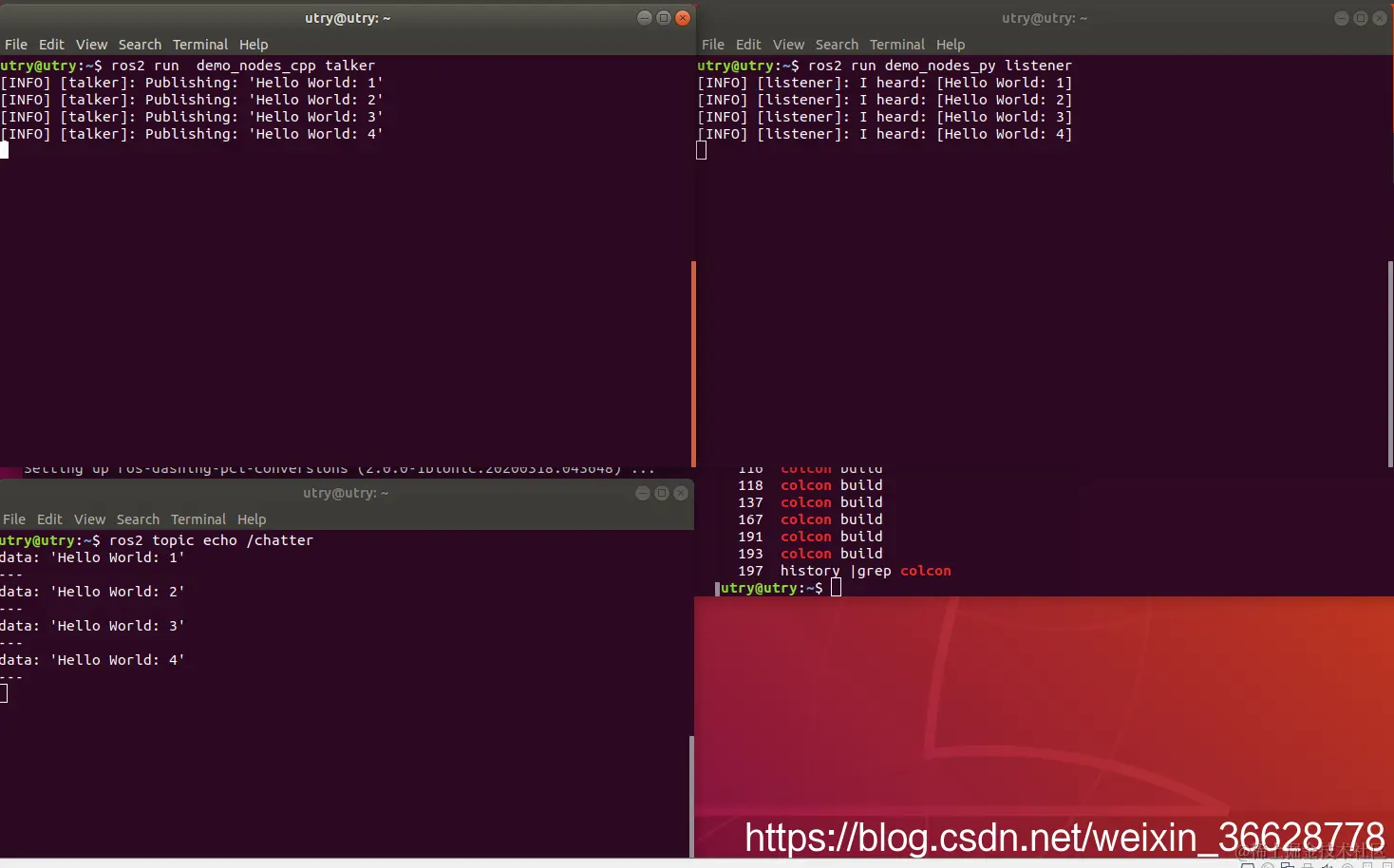
Task: Open Edit menu in talker terminal
Action: click(51, 45)
